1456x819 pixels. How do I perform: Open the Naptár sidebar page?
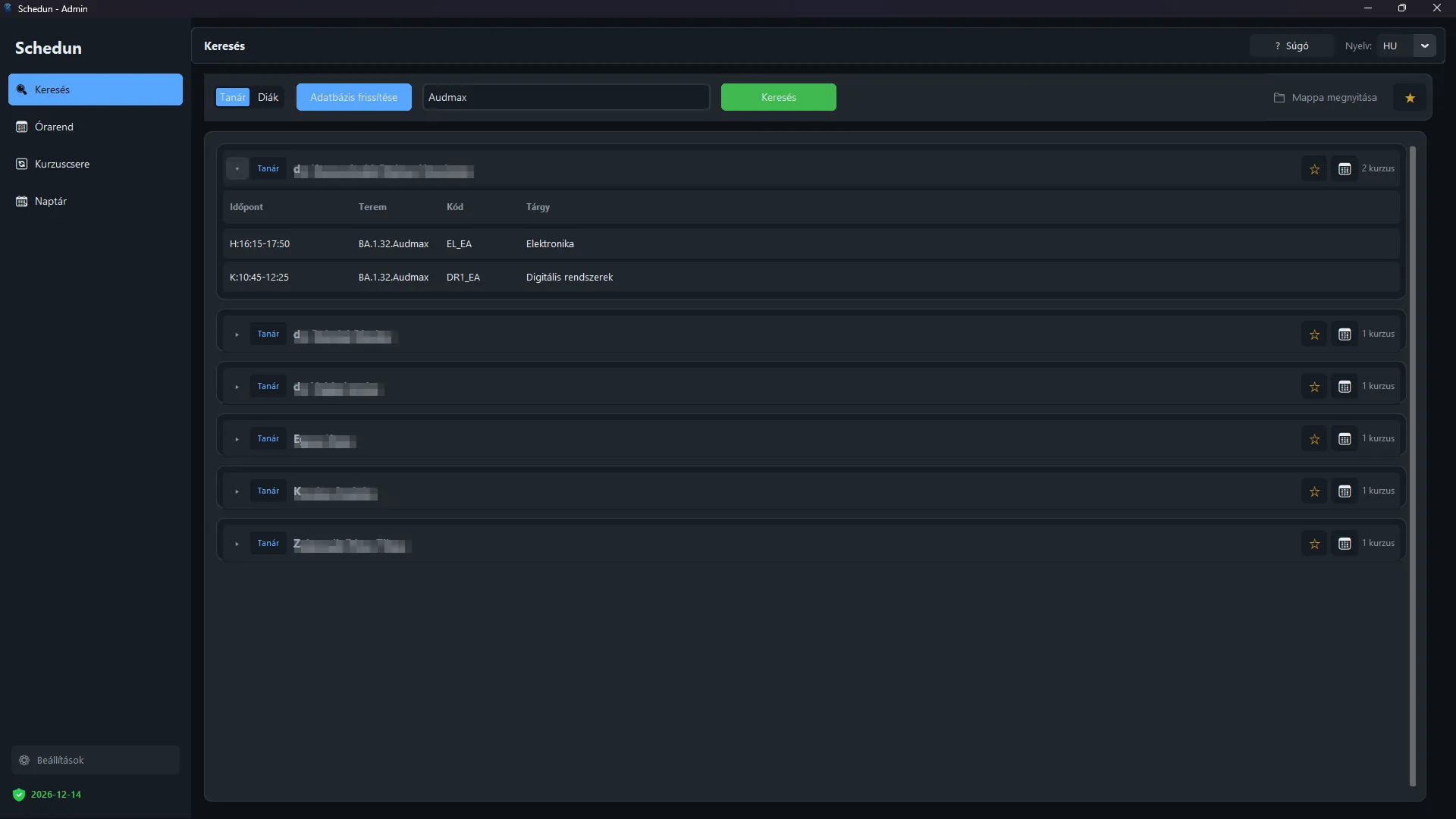pyautogui.click(x=96, y=201)
